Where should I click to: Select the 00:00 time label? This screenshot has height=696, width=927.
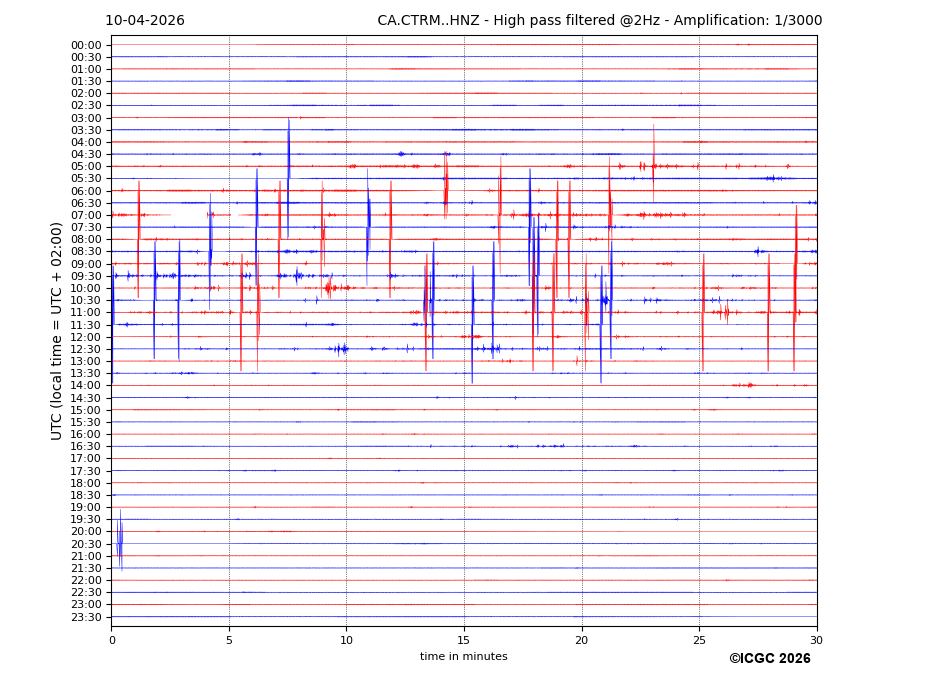tap(86, 45)
